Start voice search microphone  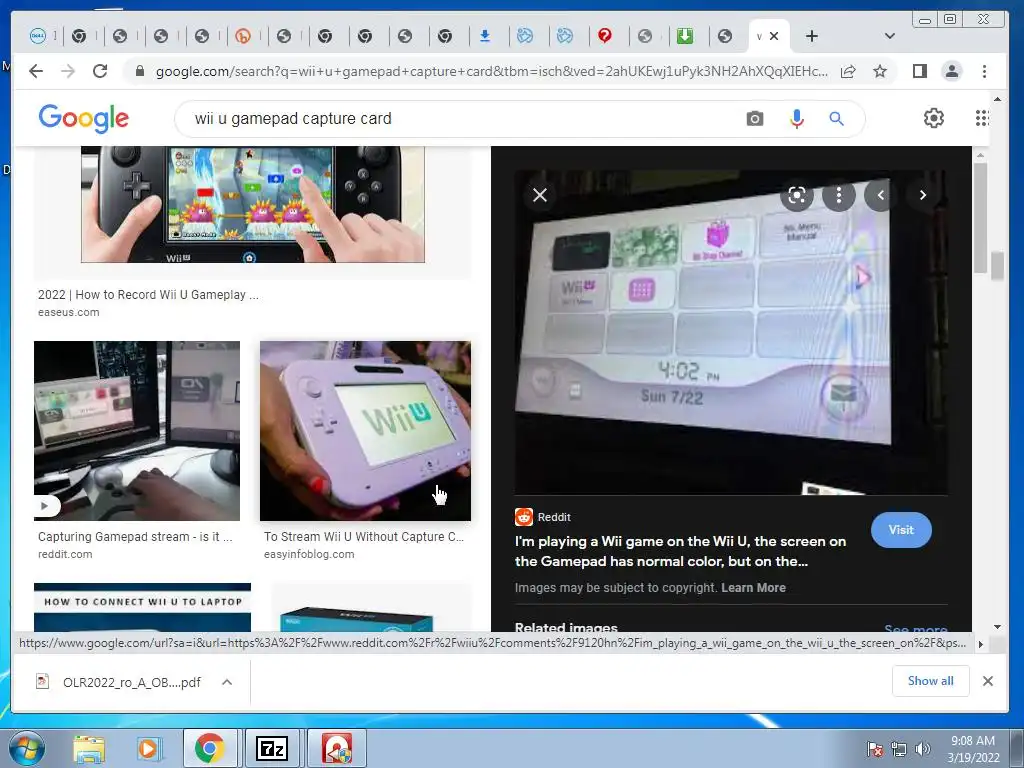[x=797, y=119]
